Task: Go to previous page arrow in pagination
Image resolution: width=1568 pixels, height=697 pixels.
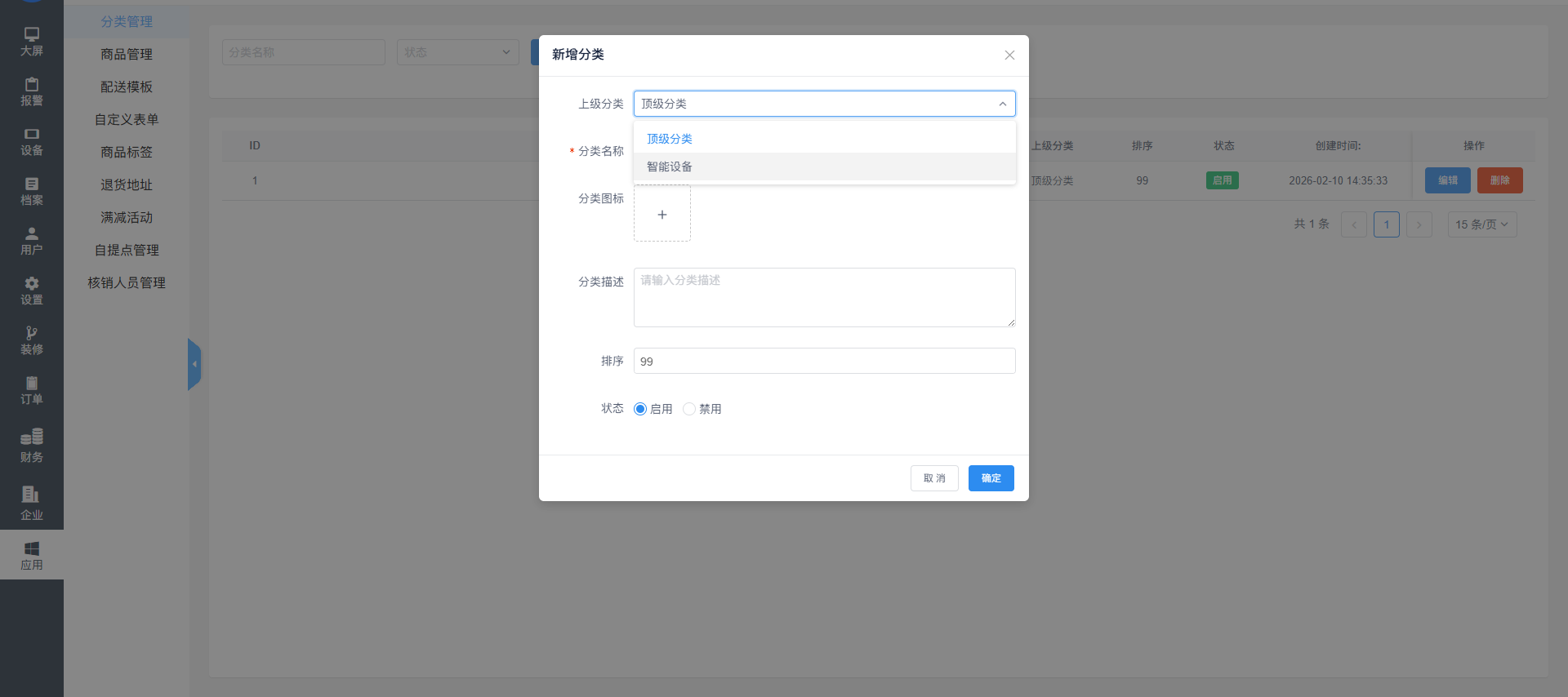Action: coord(1354,224)
